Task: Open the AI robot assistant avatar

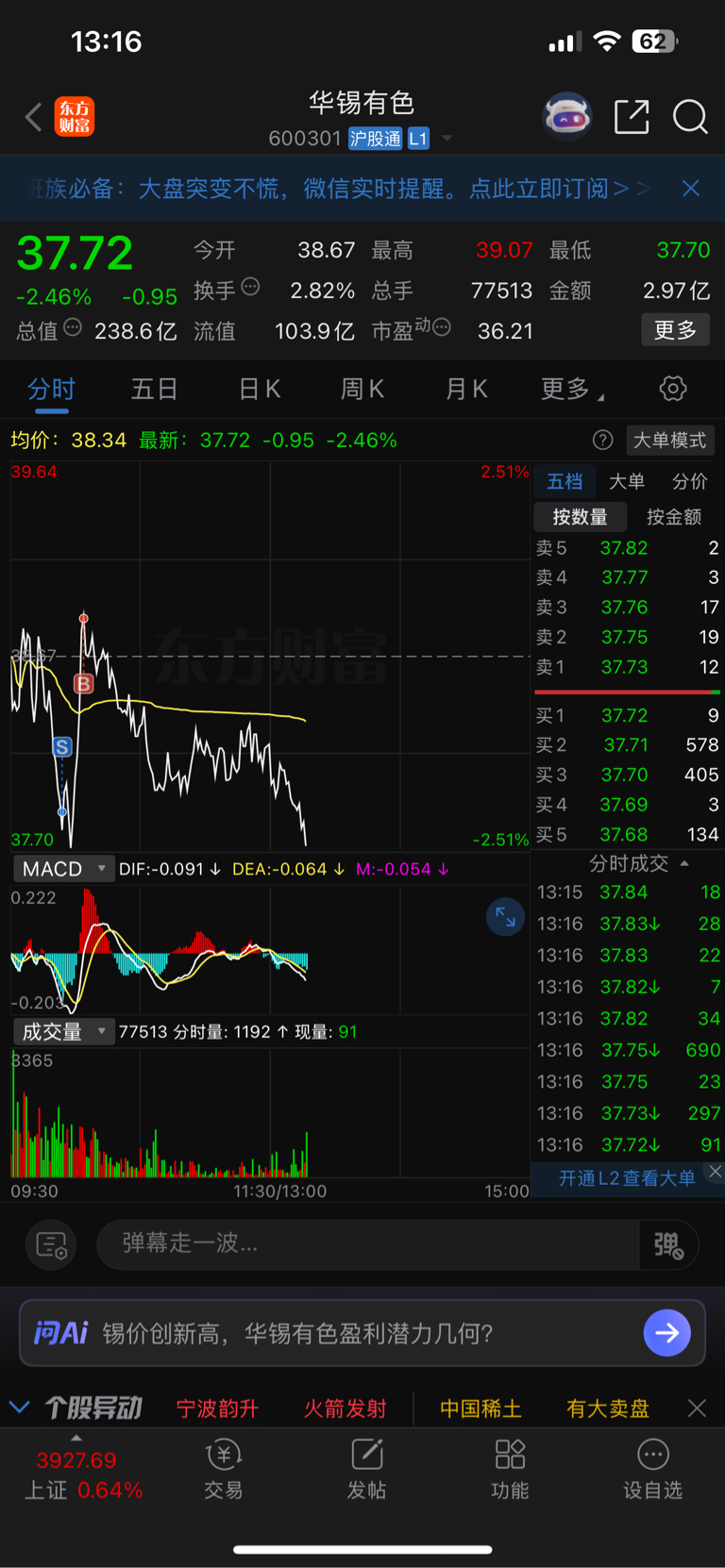Action: tap(566, 117)
